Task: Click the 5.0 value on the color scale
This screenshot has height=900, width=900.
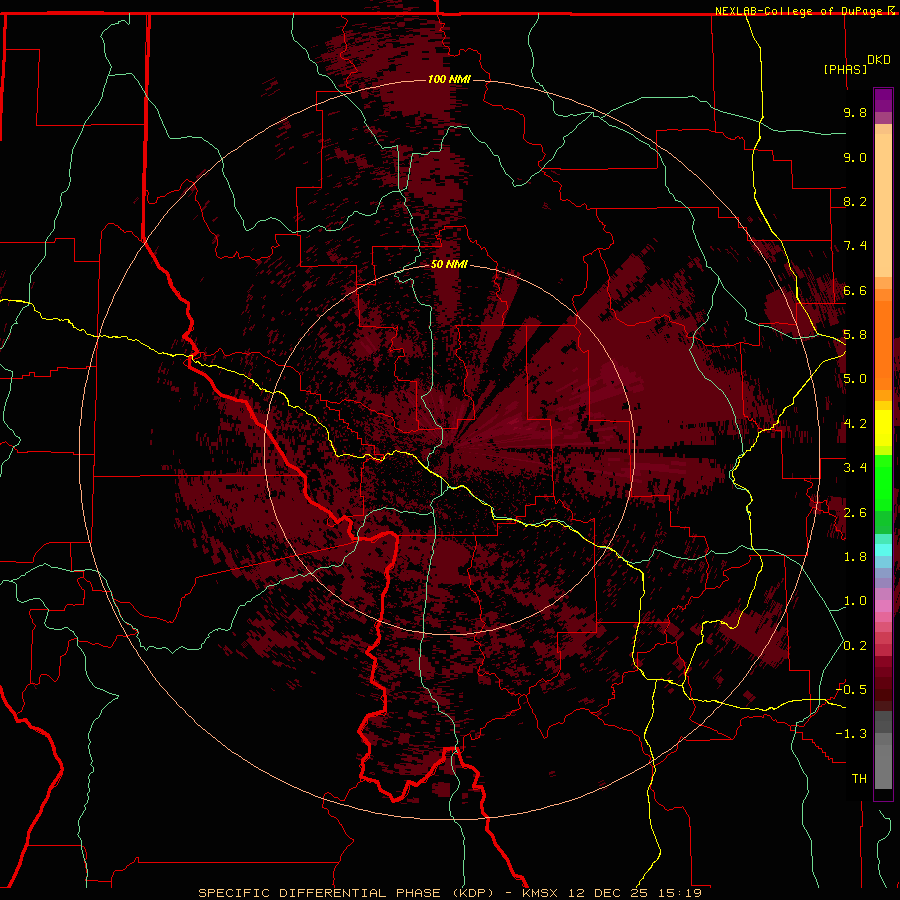Action: click(x=855, y=379)
